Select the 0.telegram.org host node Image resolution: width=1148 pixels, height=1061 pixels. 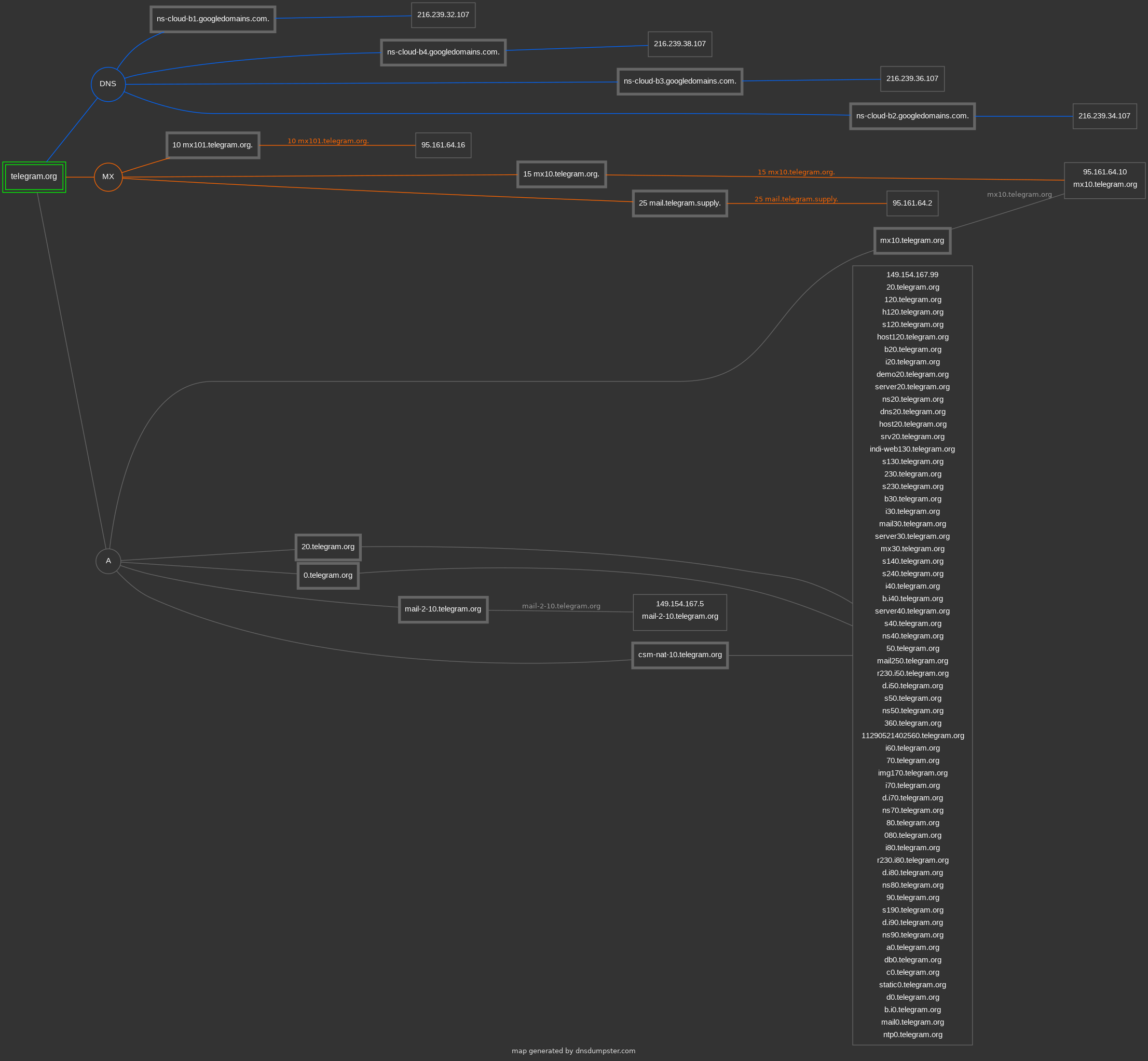(328, 575)
